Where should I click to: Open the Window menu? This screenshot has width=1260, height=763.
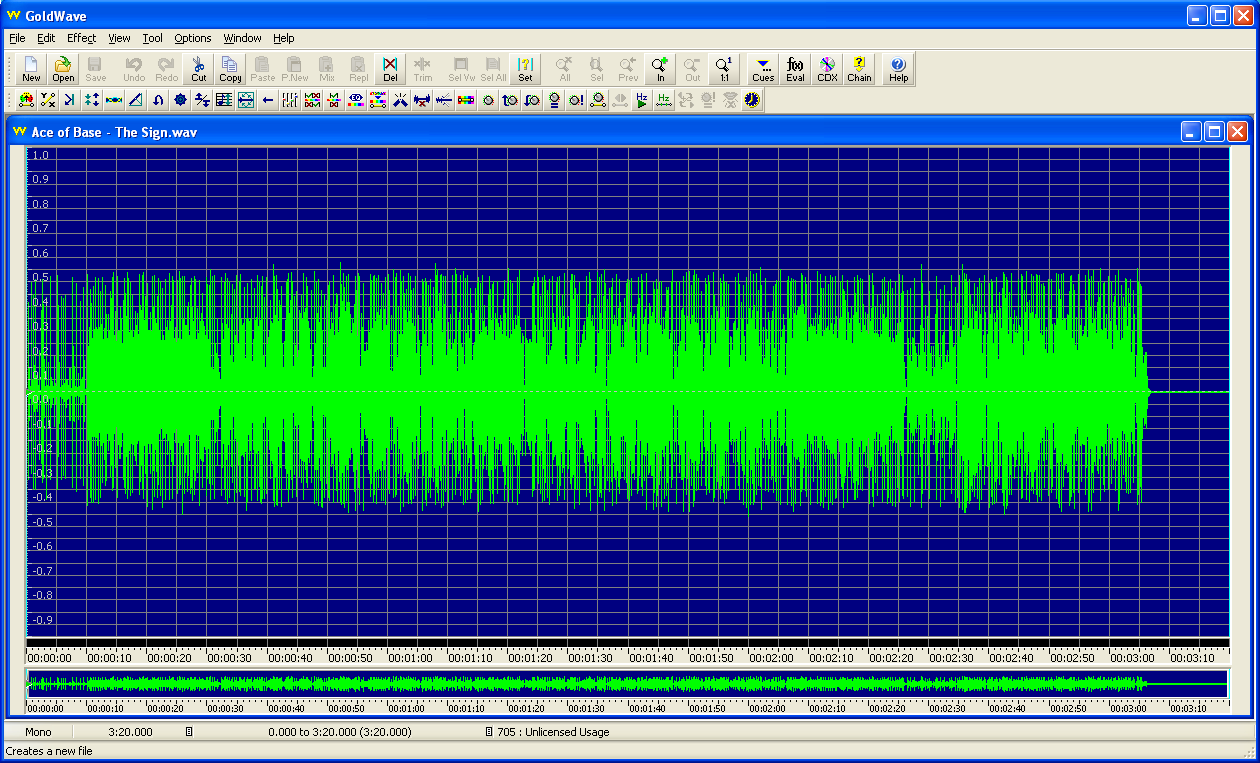[x=242, y=38]
